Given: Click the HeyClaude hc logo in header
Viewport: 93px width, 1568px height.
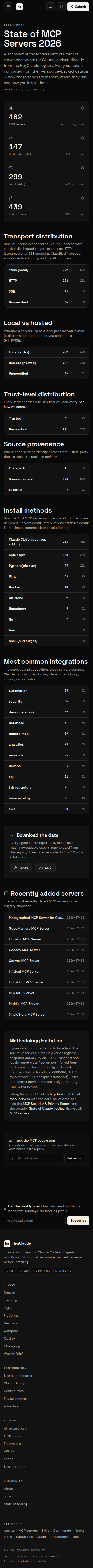Looking at the screenshot, I should (x=20, y=7).
